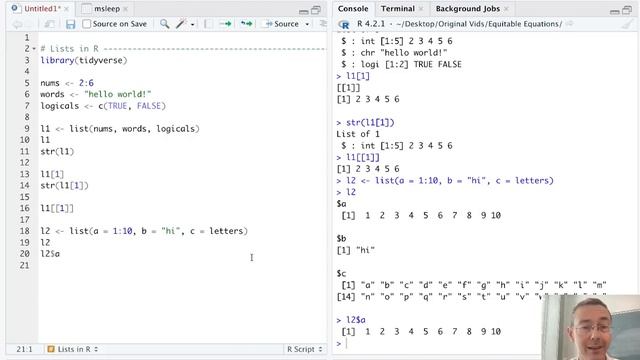Screen dimensions: 640x360
Task: Click the l1[[1]] line in editor
Action: tap(57, 209)
